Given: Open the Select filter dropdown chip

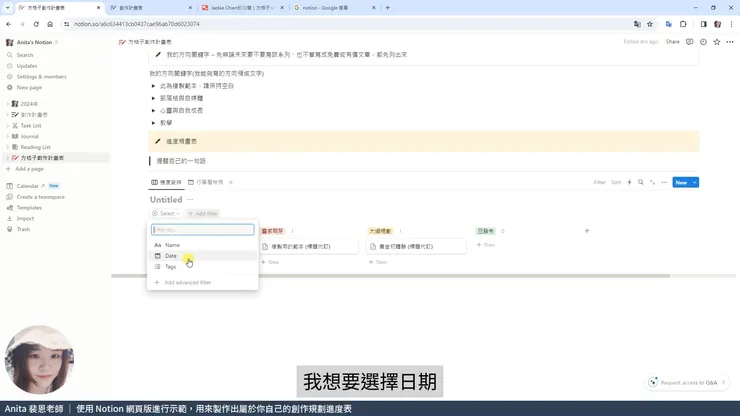Looking at the screenshot, I should coord(166,213).
